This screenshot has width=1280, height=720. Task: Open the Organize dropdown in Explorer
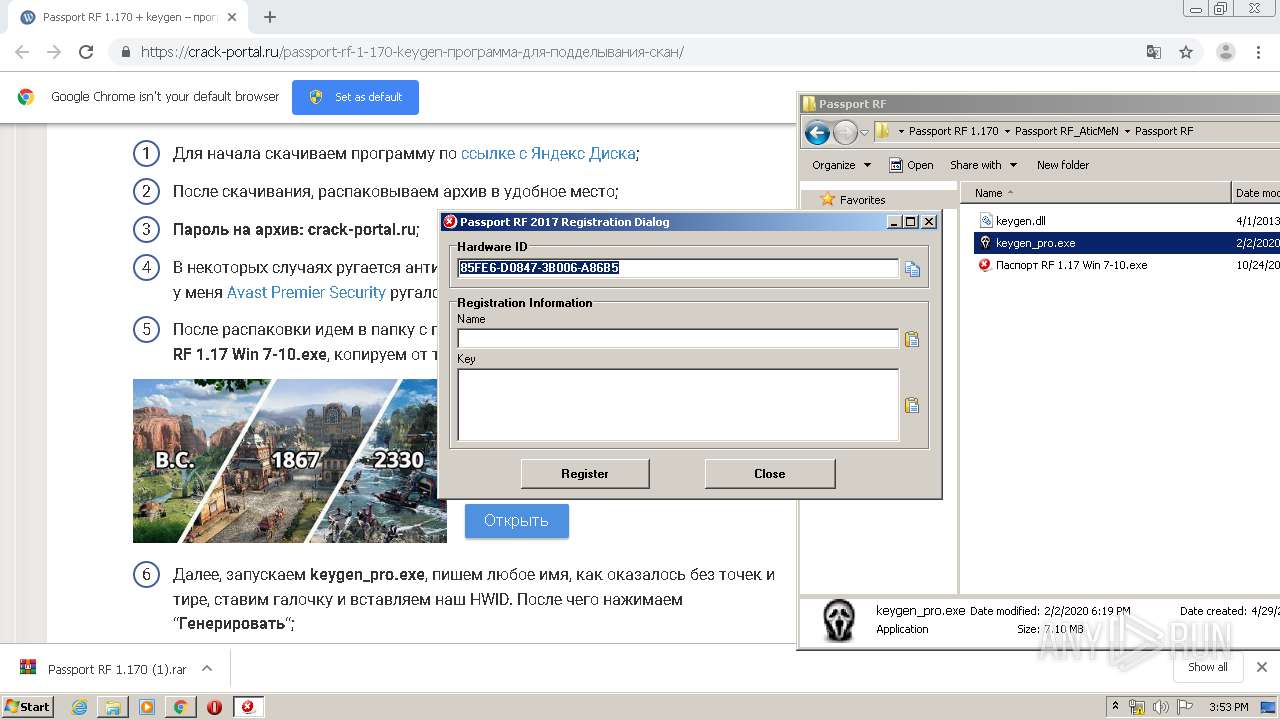841,165
